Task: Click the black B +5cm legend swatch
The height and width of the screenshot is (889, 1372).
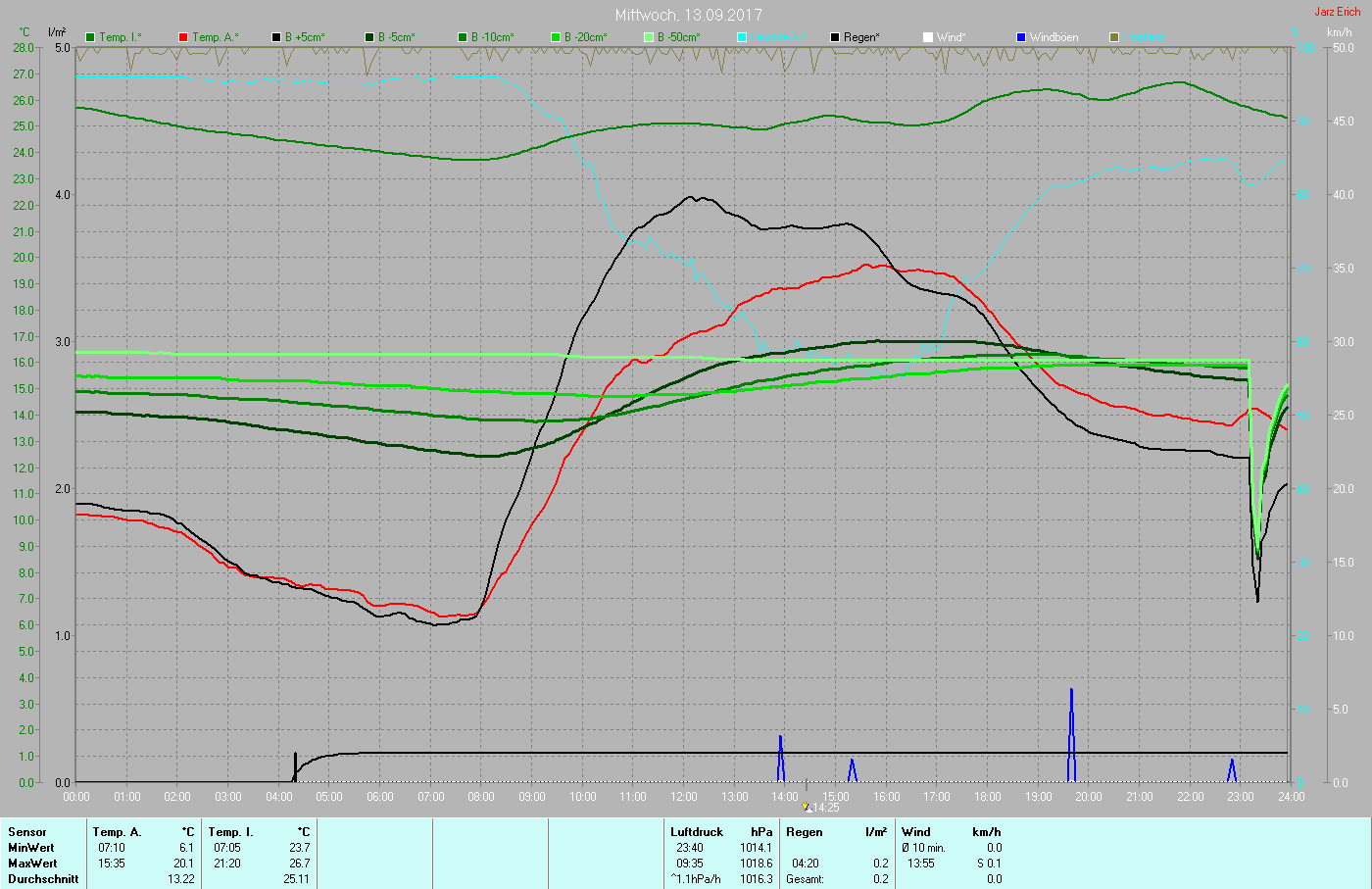Action: (277, 37)
